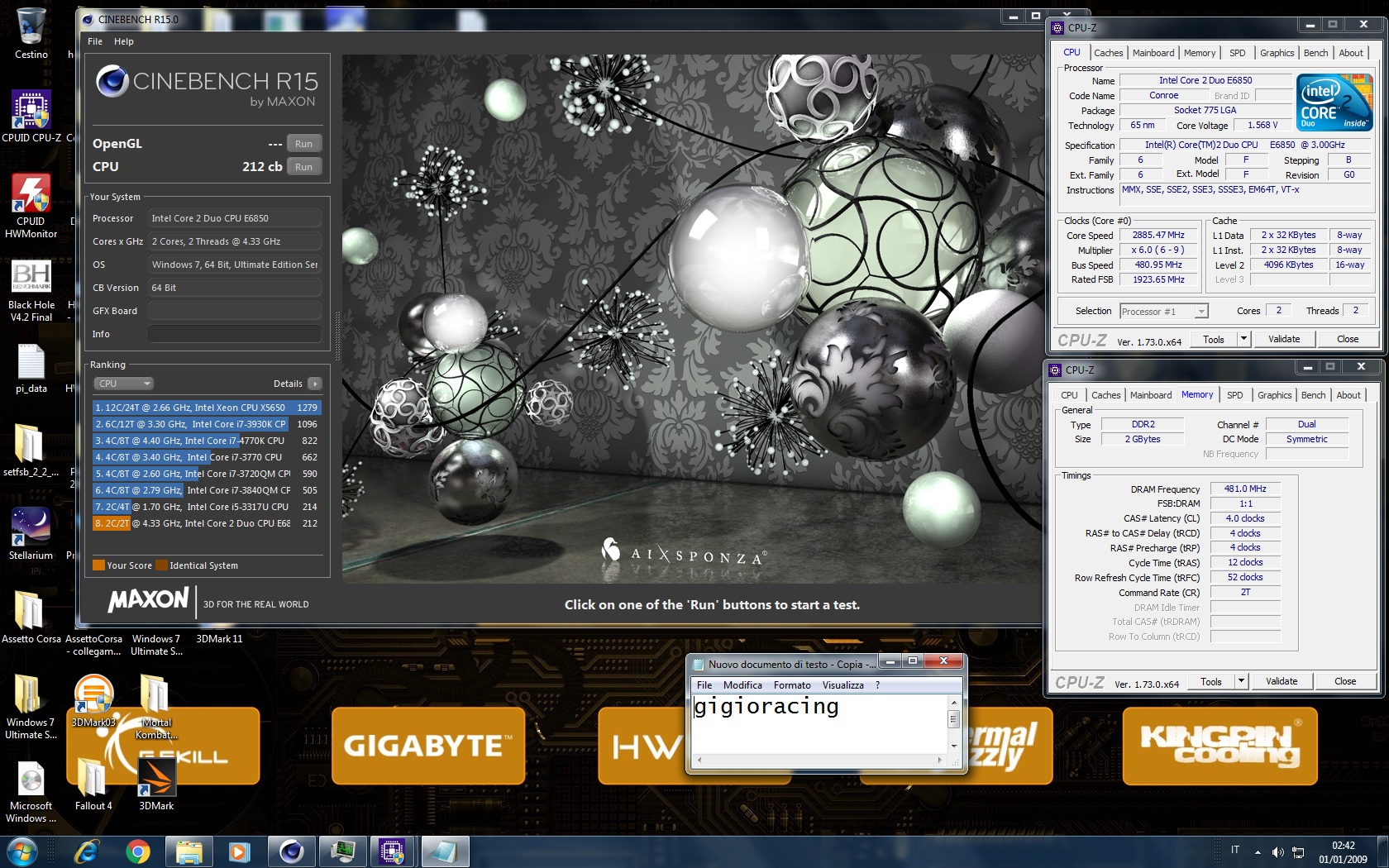Click the volume speaker tray icon

1278,852
